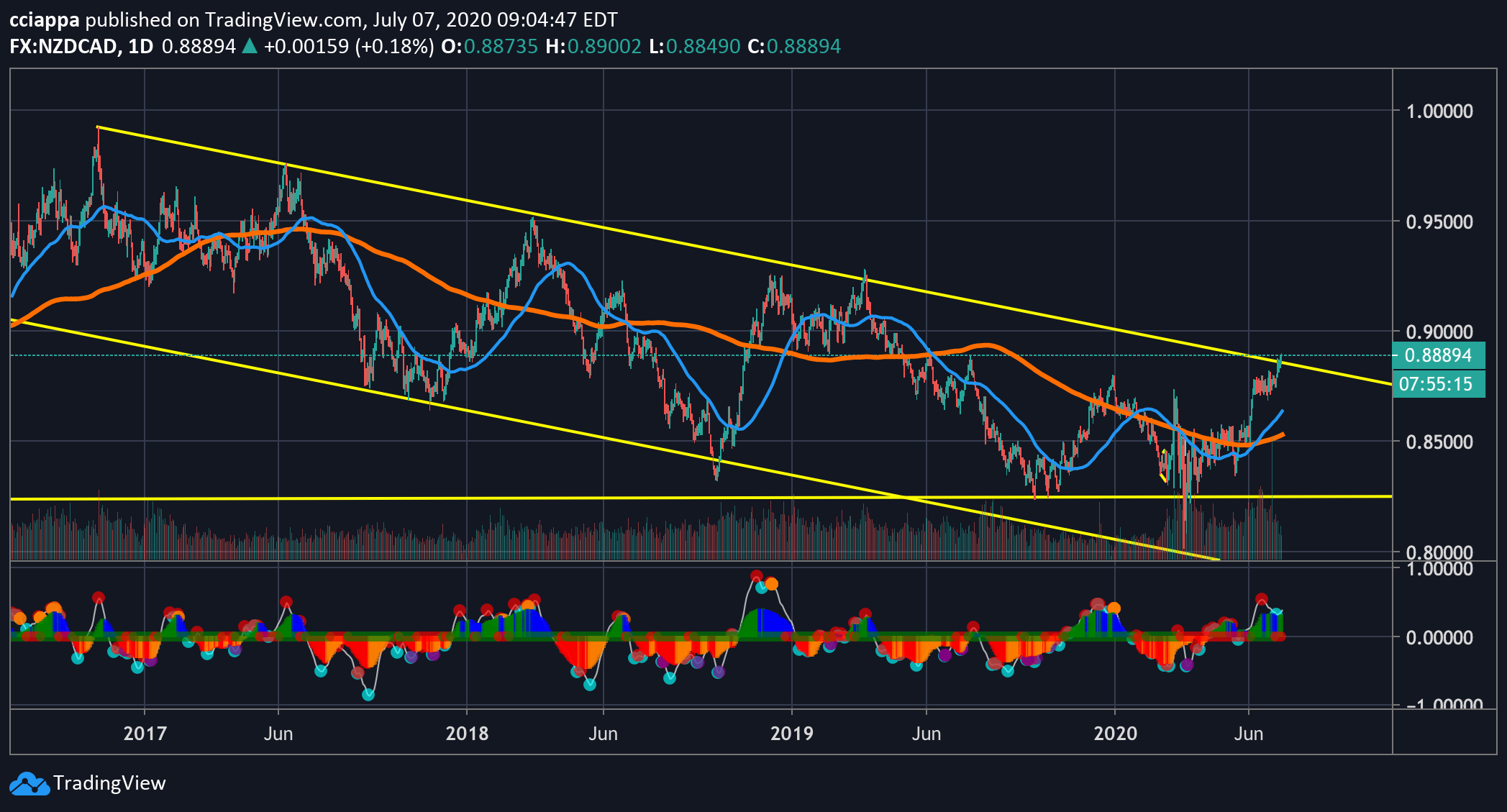Click the indicator 0.00000 axis label
Image resolution: width=1507 pixels, height=812 pixels.
(x=1439, y=637)
